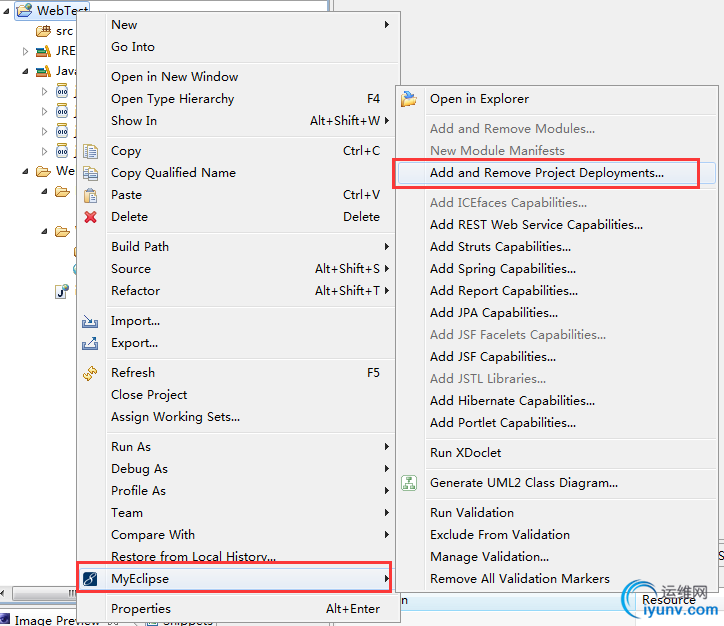Open the Show In submenu arrow
The height and width of the screenshot is (626, 724).
(387, 120)
